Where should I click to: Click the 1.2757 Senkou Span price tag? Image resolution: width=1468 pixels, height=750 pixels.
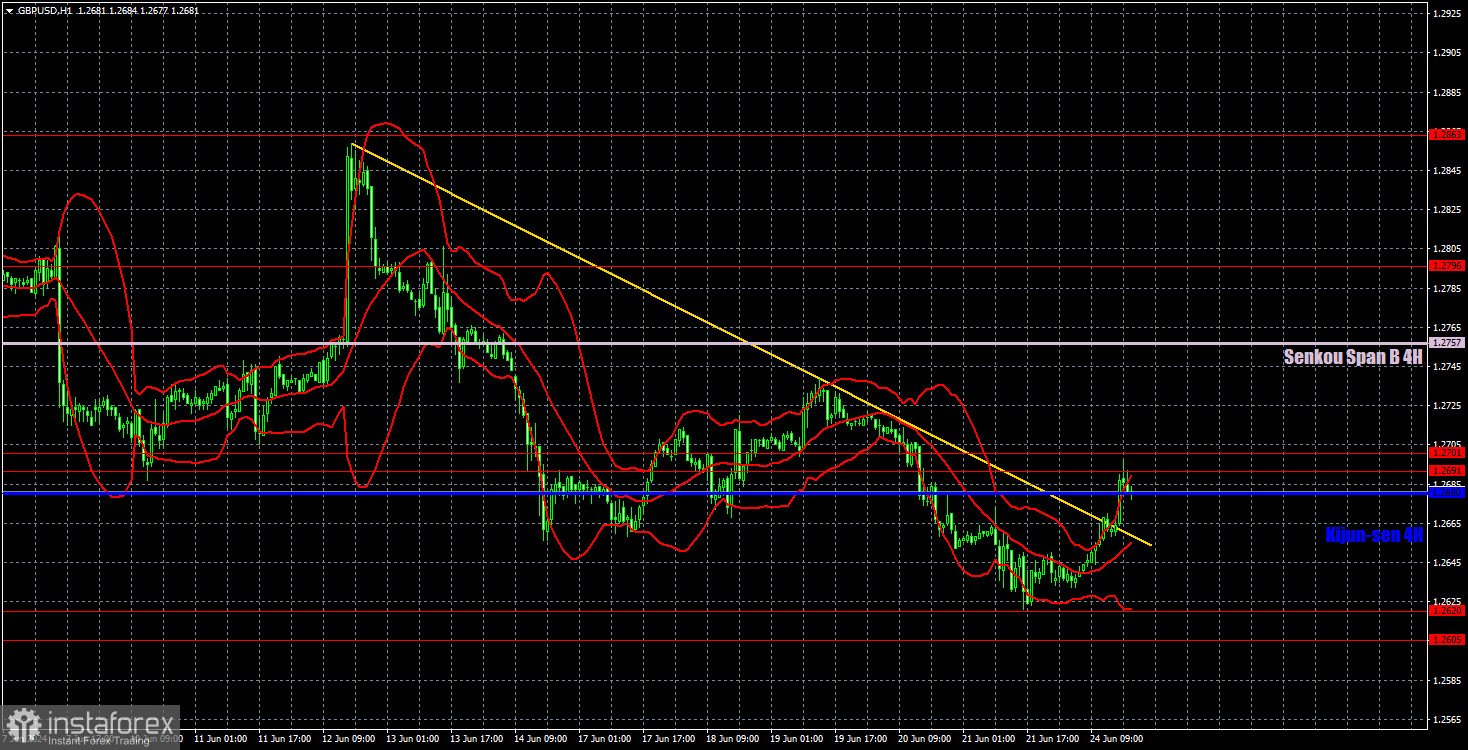(x=1447, y=343)
